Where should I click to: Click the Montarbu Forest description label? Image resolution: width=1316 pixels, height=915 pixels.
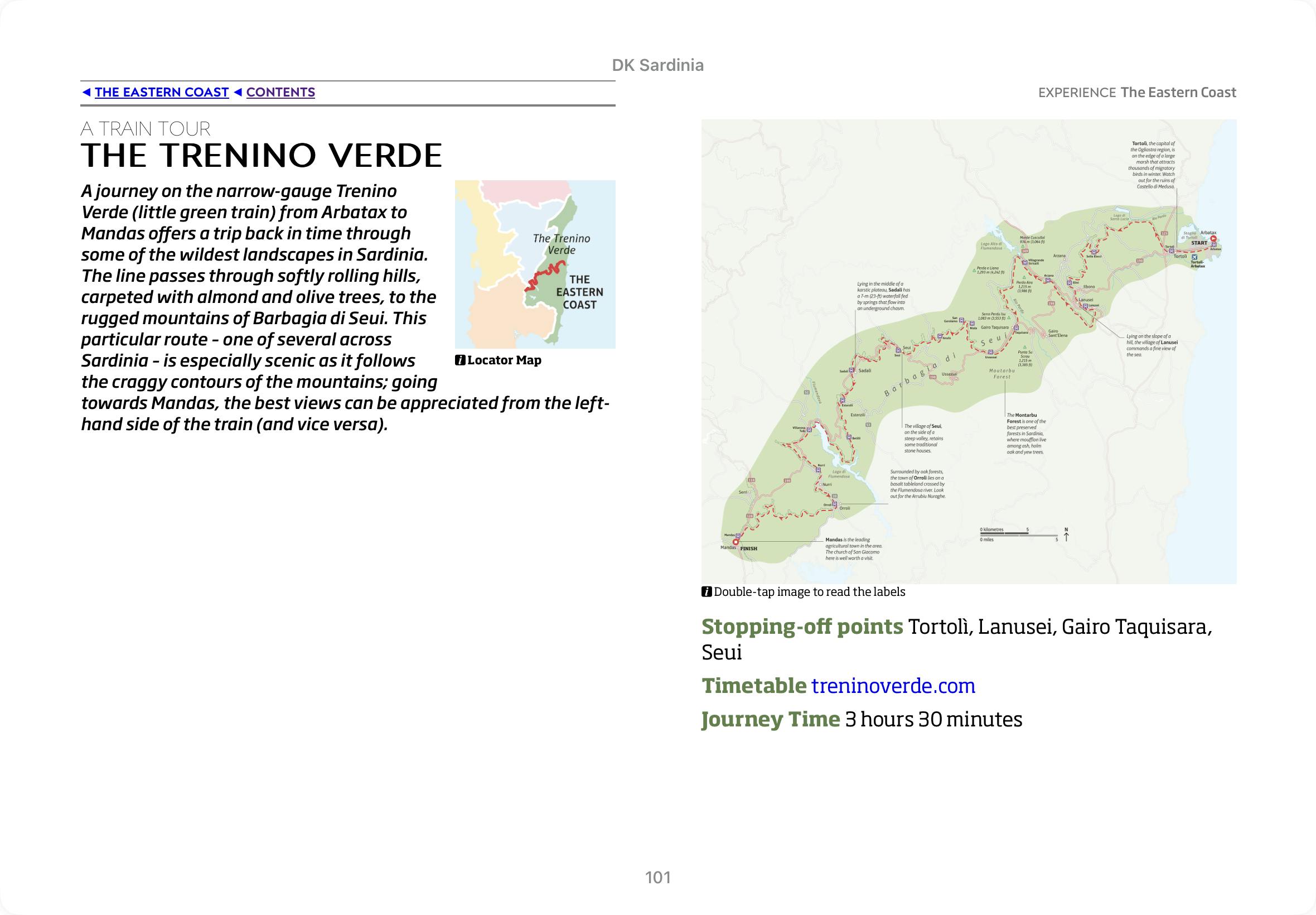pyautogui.click(x=1026, y=434)
